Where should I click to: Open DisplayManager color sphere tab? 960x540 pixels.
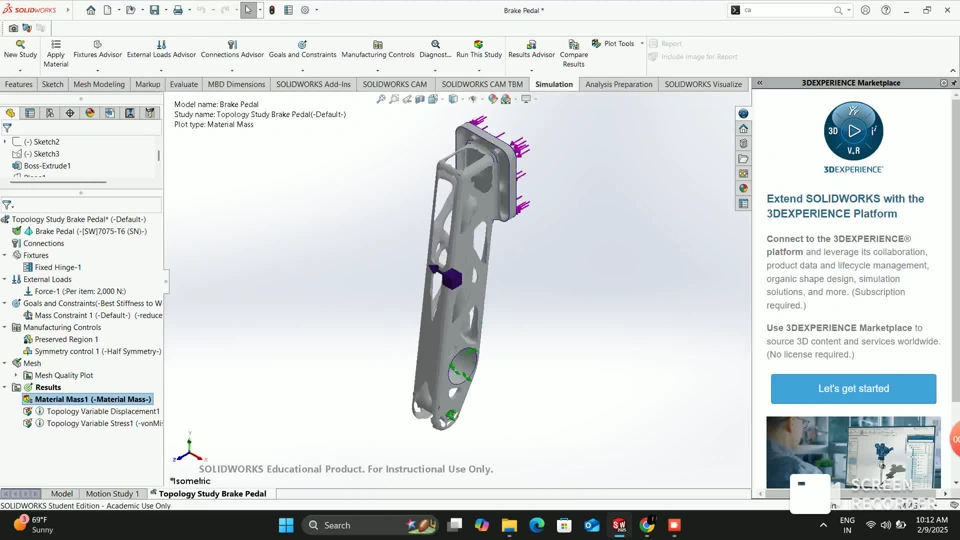point(90,113)
